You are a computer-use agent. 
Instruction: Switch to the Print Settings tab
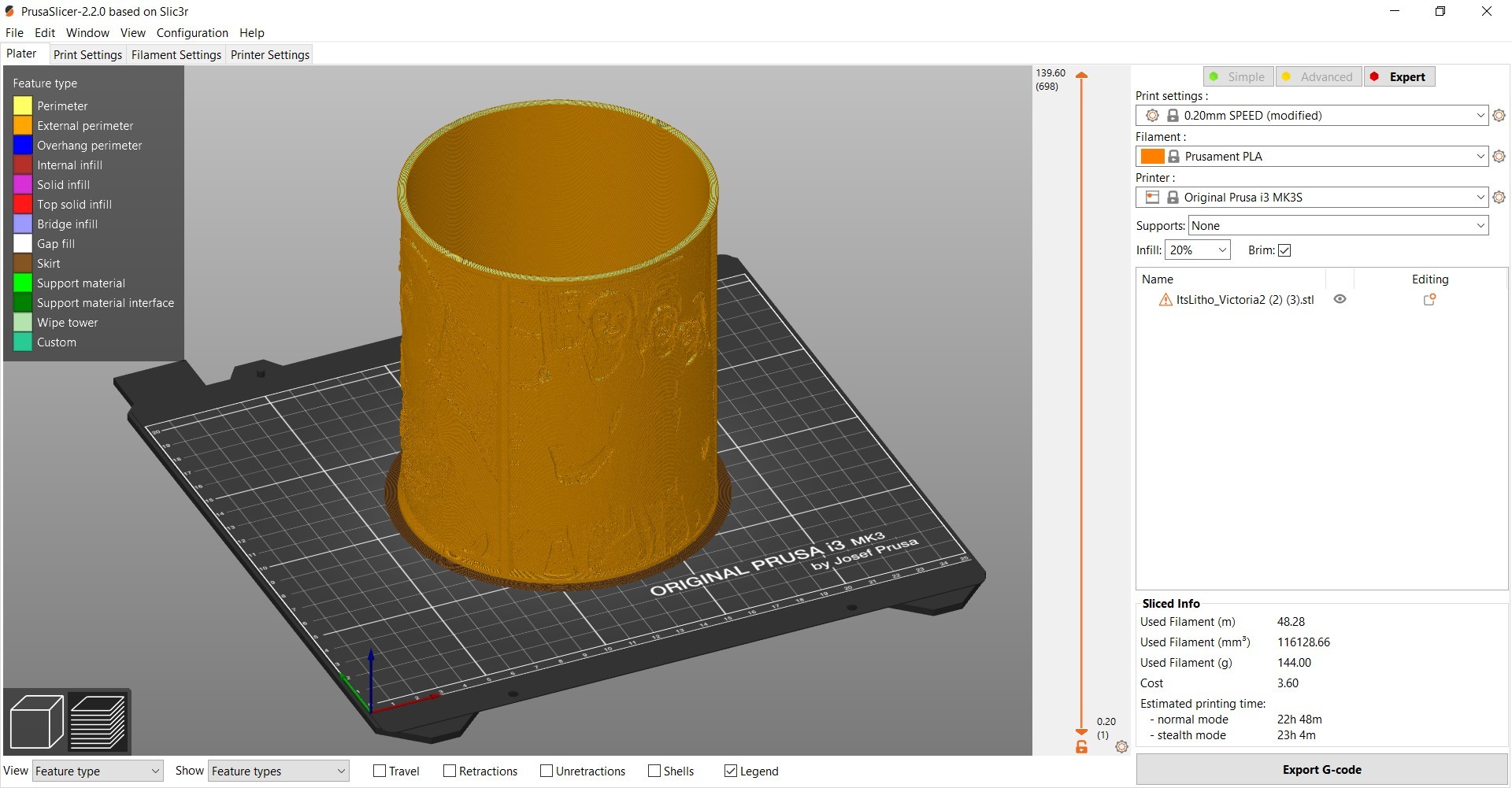[x=87, y=55]
